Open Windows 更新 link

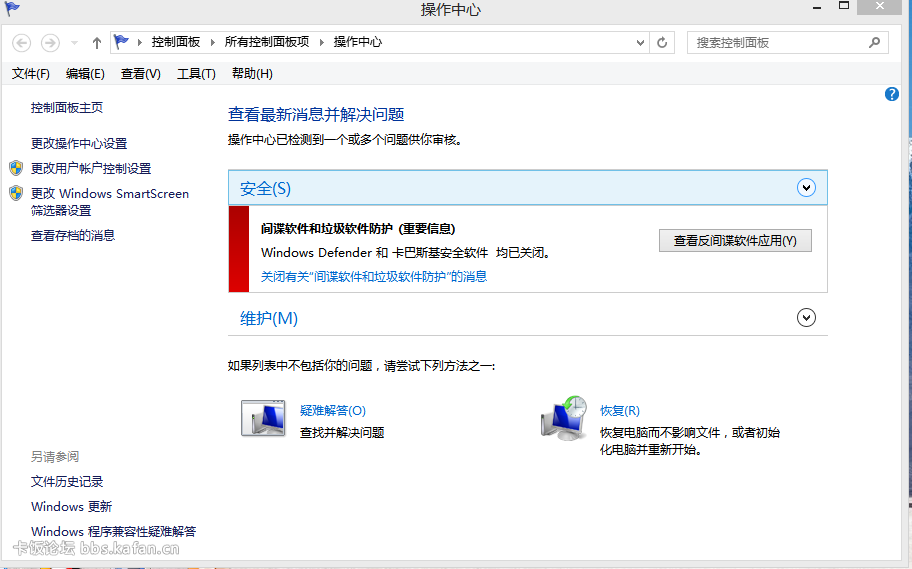72,507
